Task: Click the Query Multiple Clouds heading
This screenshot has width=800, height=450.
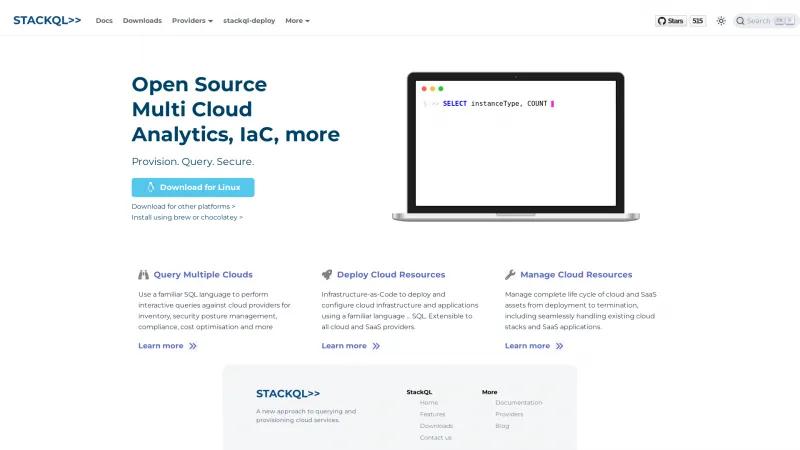Action: (203, 274)
